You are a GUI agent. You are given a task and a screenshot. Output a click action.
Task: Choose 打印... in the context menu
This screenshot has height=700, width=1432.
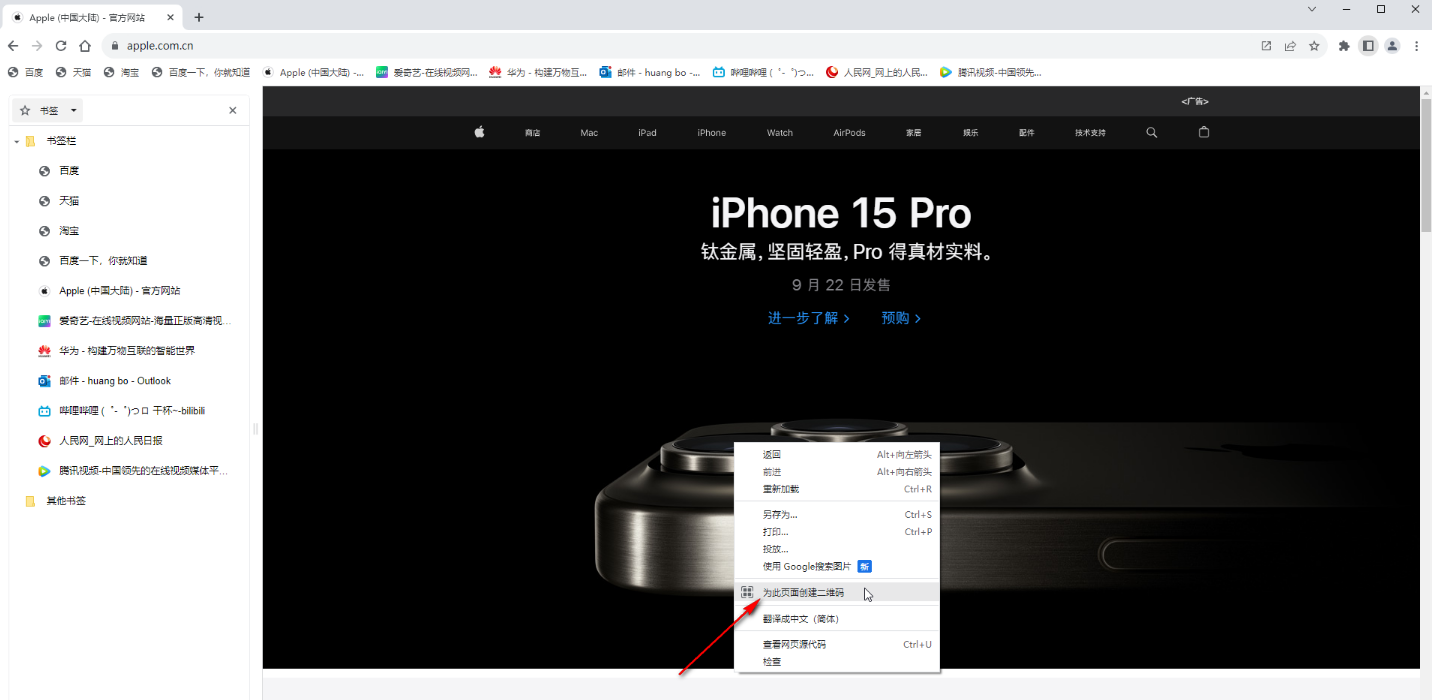[837, 532]
